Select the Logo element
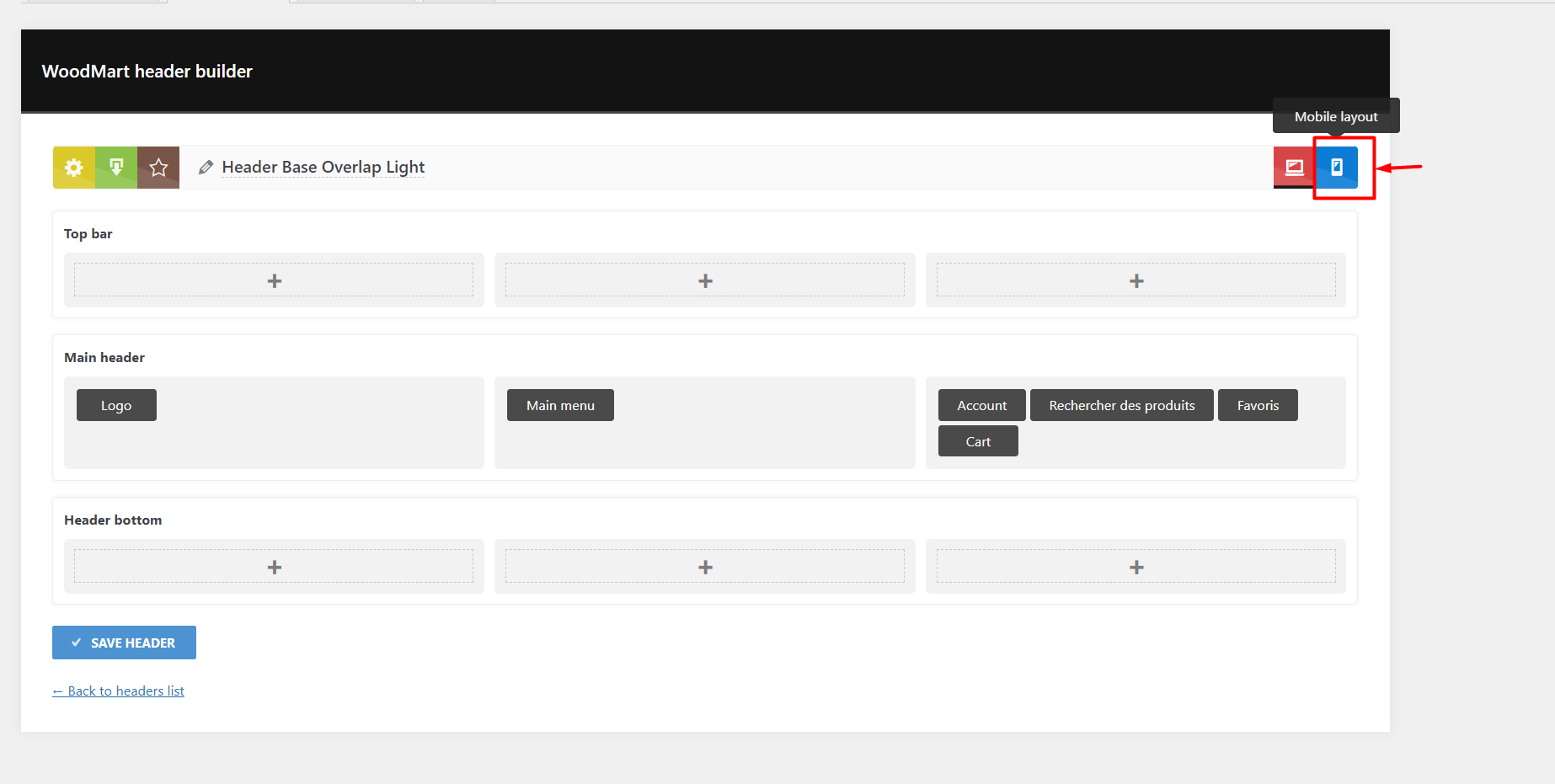 point(116,405)
